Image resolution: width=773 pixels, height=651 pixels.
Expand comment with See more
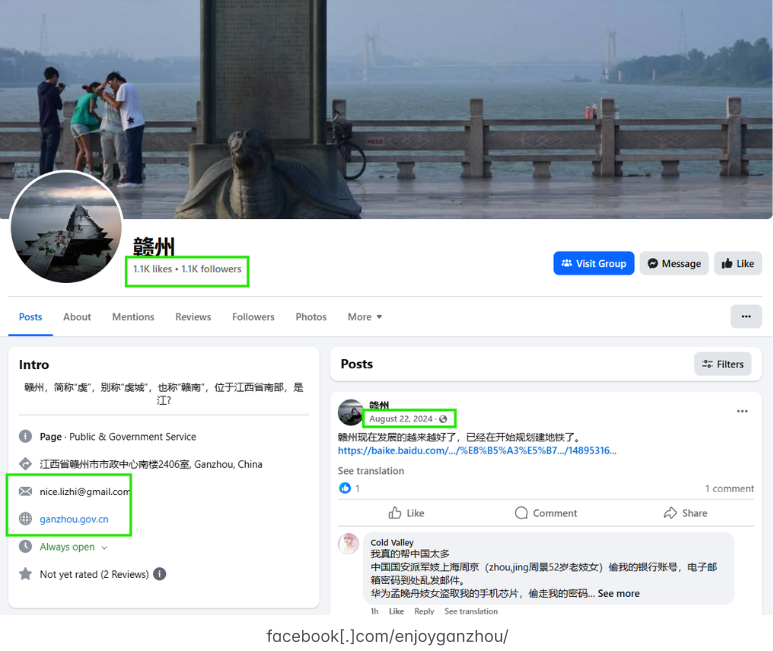618,593
